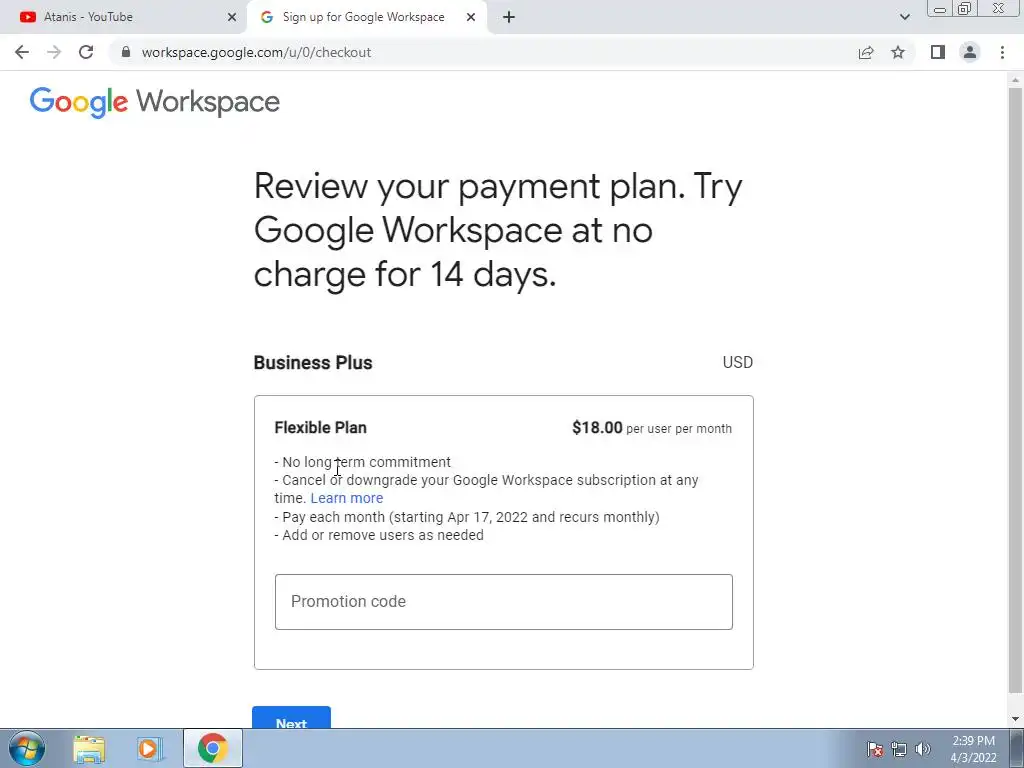Screen dimensions: 1024x768
Task: Share this page using the share icon
Action: click(866, 52)
